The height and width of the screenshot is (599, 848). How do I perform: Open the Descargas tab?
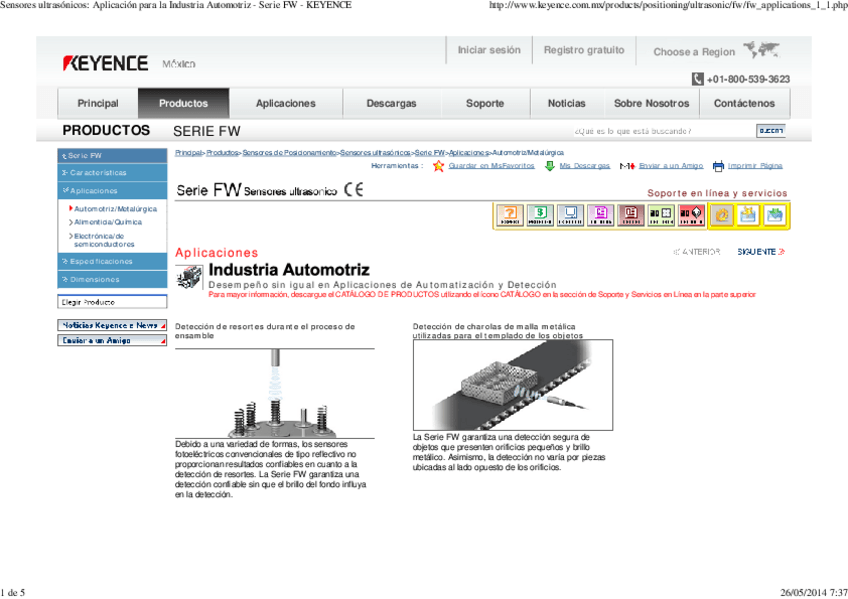(392, 103)
